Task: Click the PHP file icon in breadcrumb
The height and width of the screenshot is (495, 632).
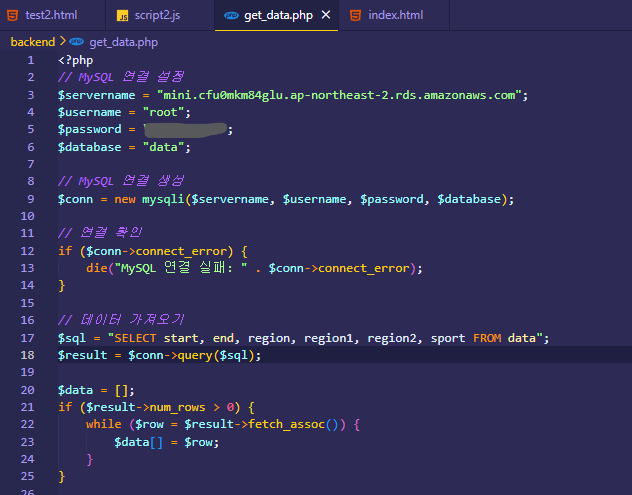Action: (x=76, y=42)
